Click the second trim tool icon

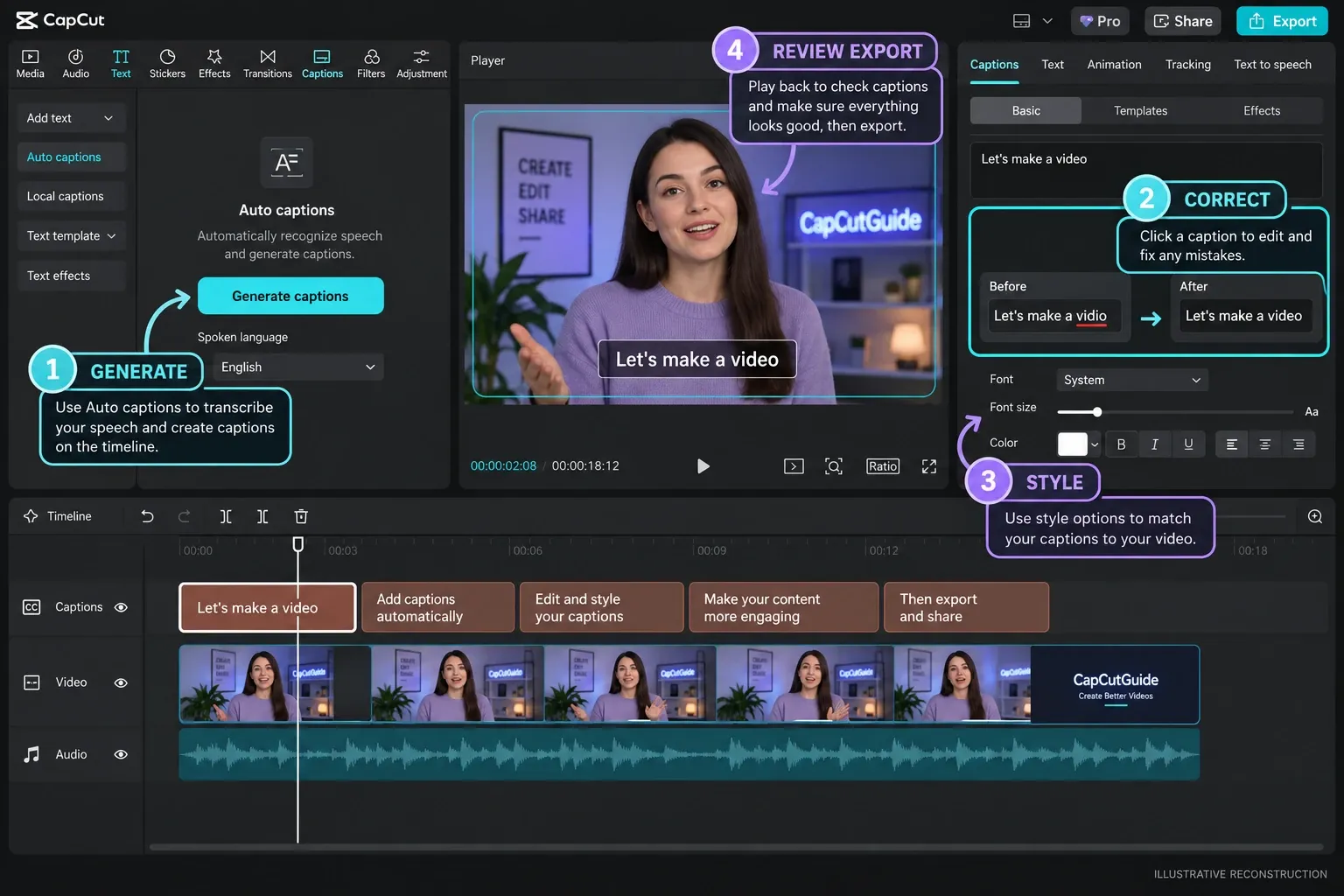click(x=262, y=516)
